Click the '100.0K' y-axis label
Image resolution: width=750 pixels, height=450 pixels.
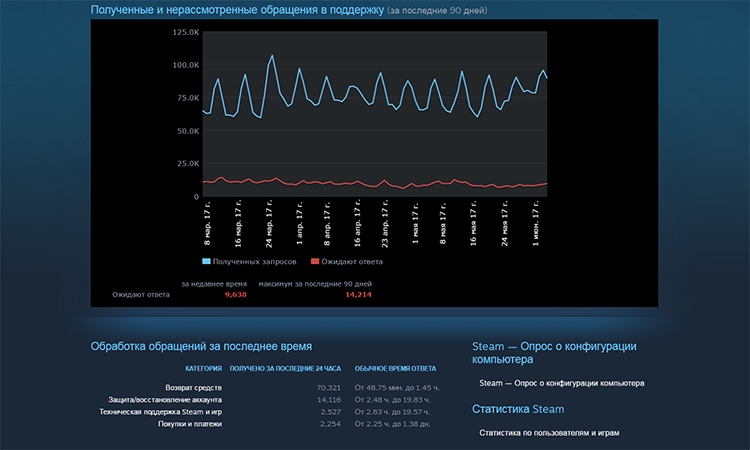(x=186, y=65)
